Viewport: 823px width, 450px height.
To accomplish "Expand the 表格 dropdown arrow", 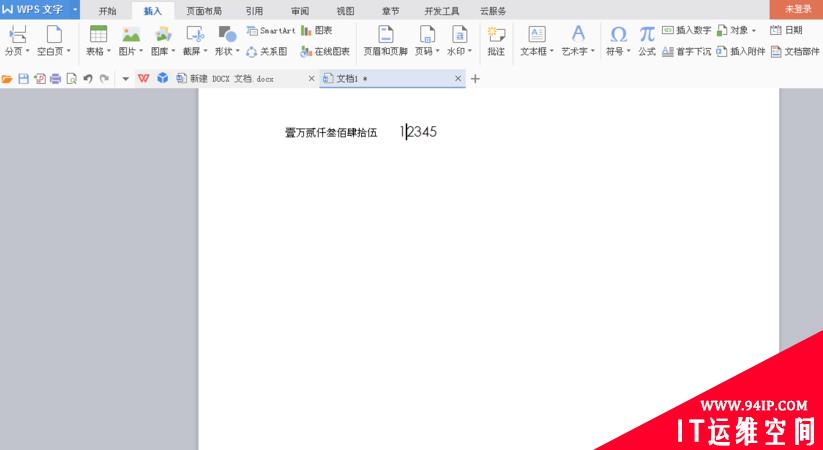I will [109, 51].
